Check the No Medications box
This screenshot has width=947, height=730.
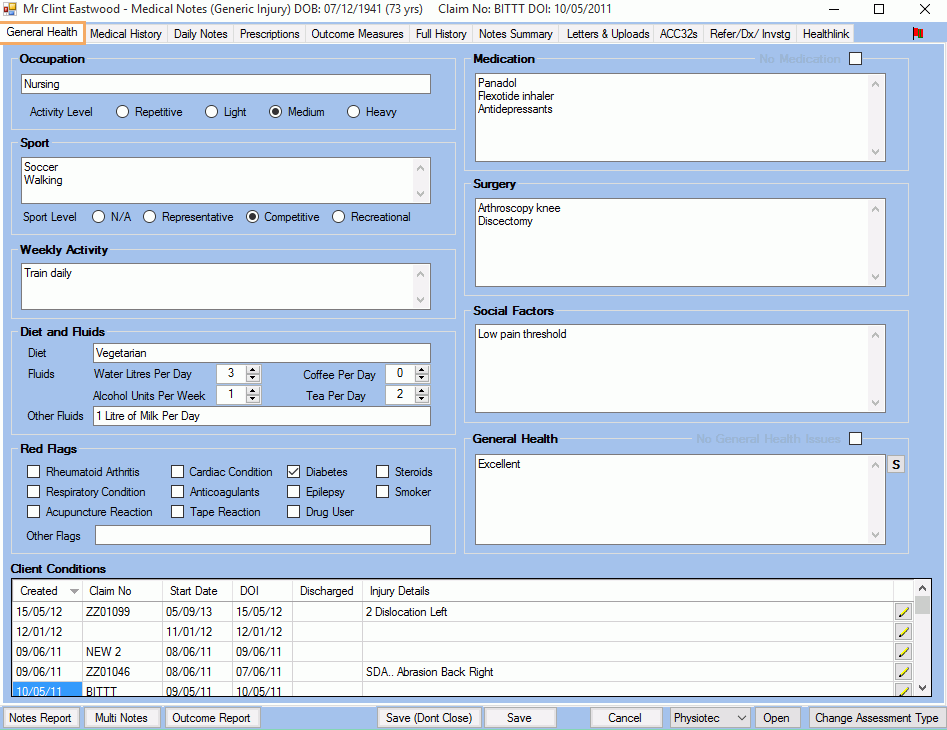click(x=855, y=59)
